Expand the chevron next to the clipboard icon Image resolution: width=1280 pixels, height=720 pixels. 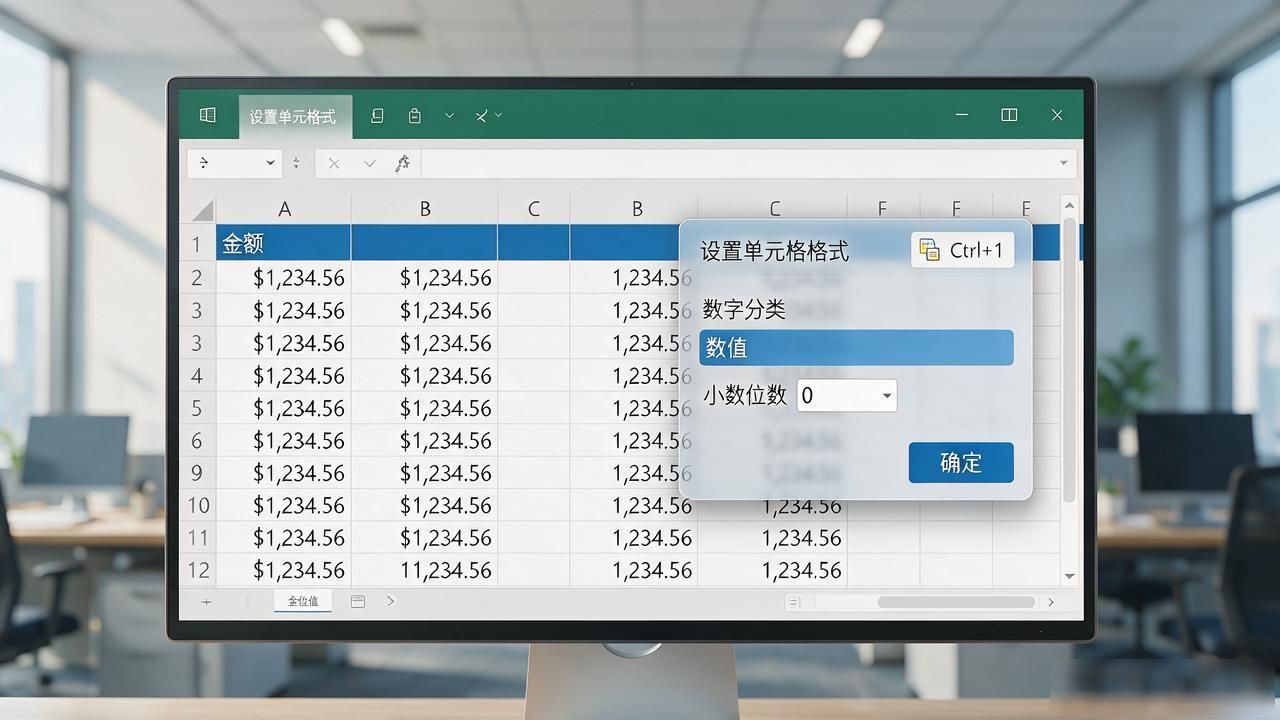click(450, 116)
